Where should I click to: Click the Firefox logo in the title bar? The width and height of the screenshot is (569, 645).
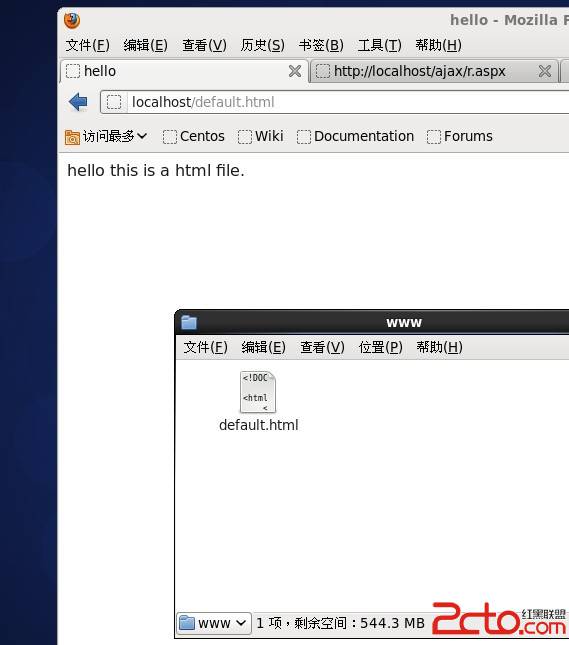click(72, 20)
